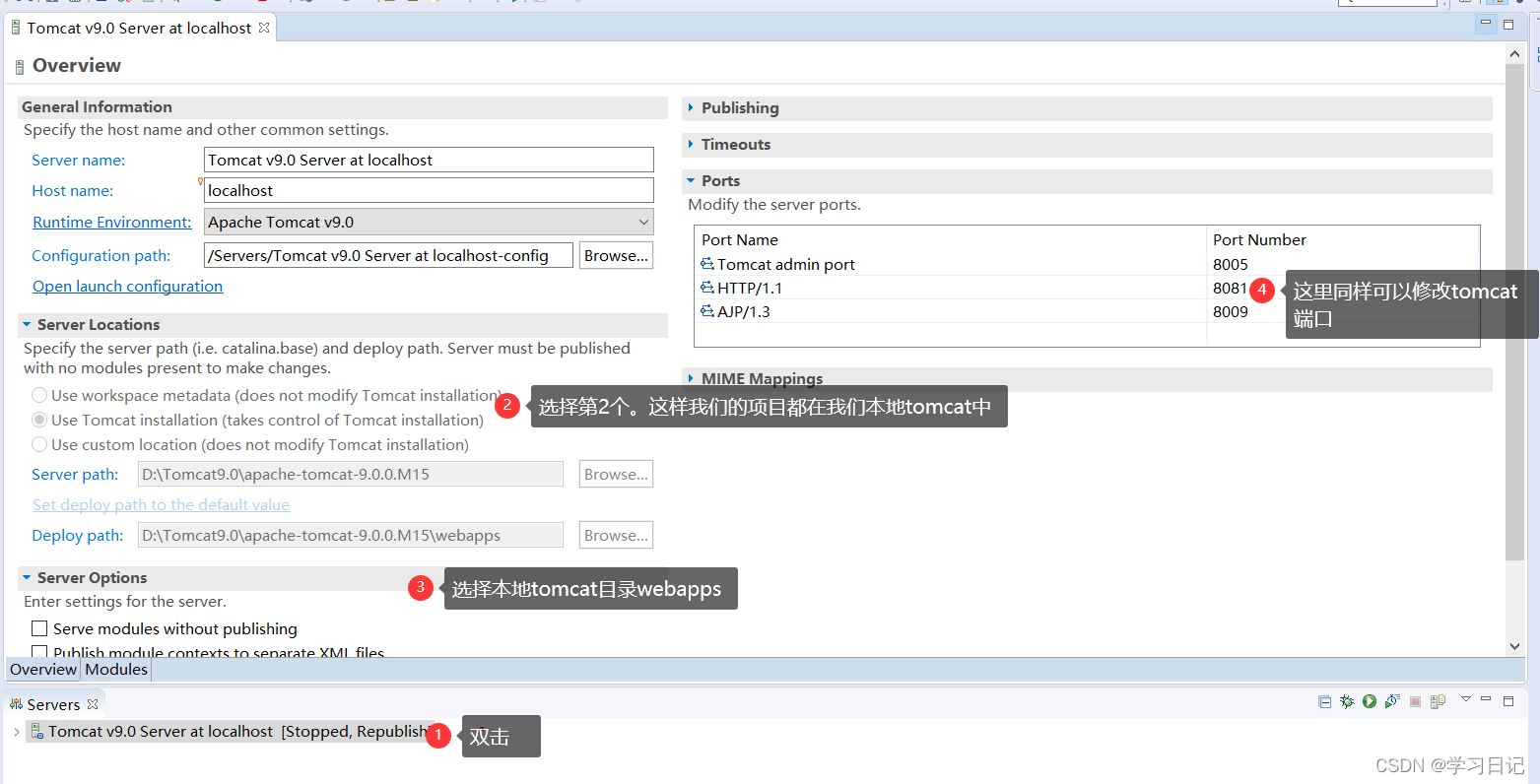The height and width of the screenshot is (784, 1540).
Task: Minimize the Servers view panel
Action: (x=1486, y=699)
